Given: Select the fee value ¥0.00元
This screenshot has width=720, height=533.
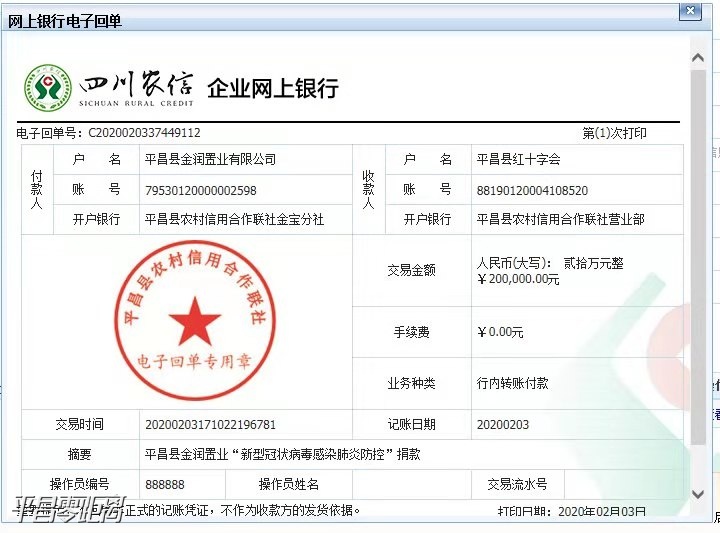Looking at the screenshot, I should click(500, 332).
